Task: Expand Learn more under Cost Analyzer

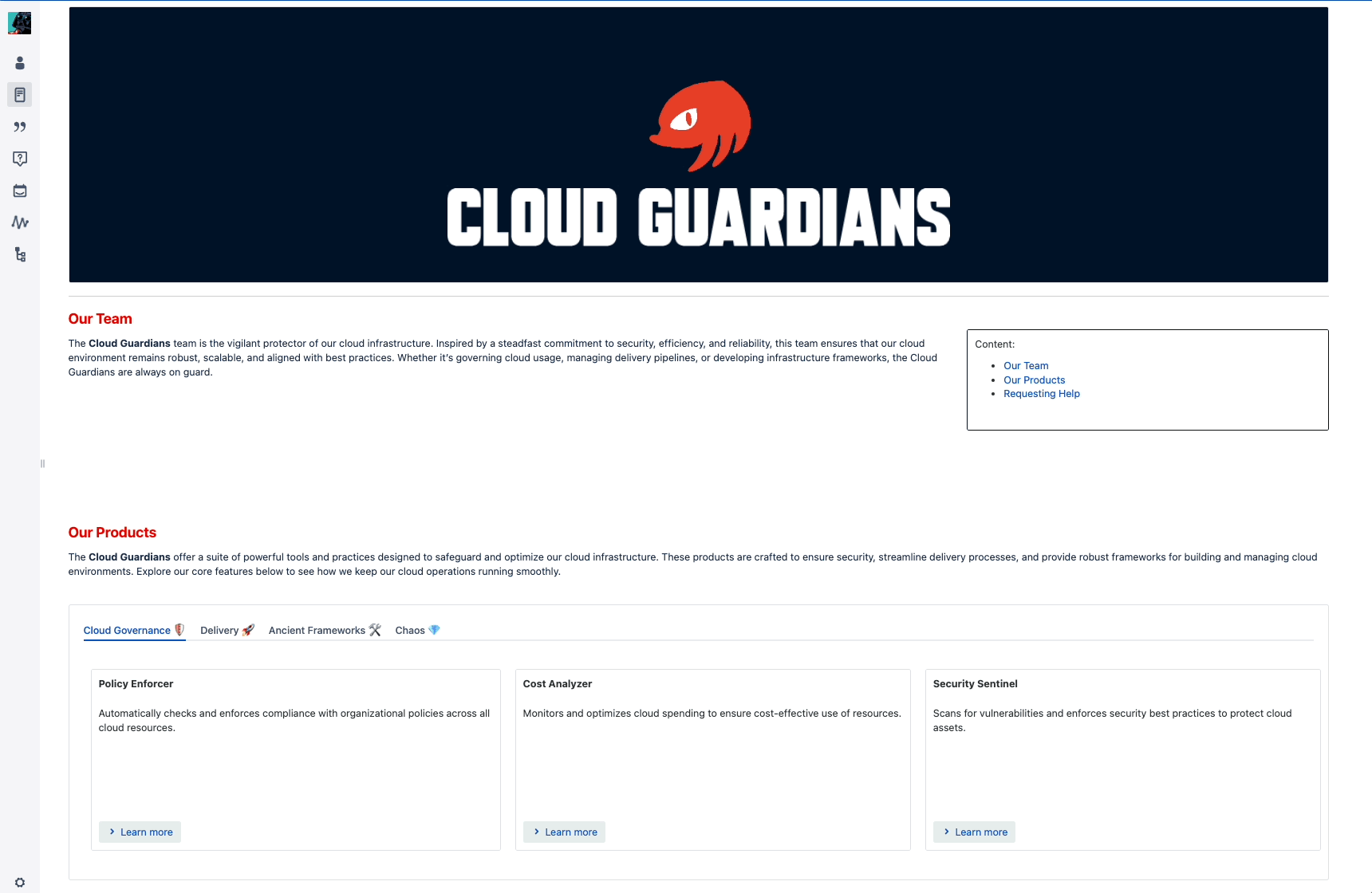Action: (565, 832)
